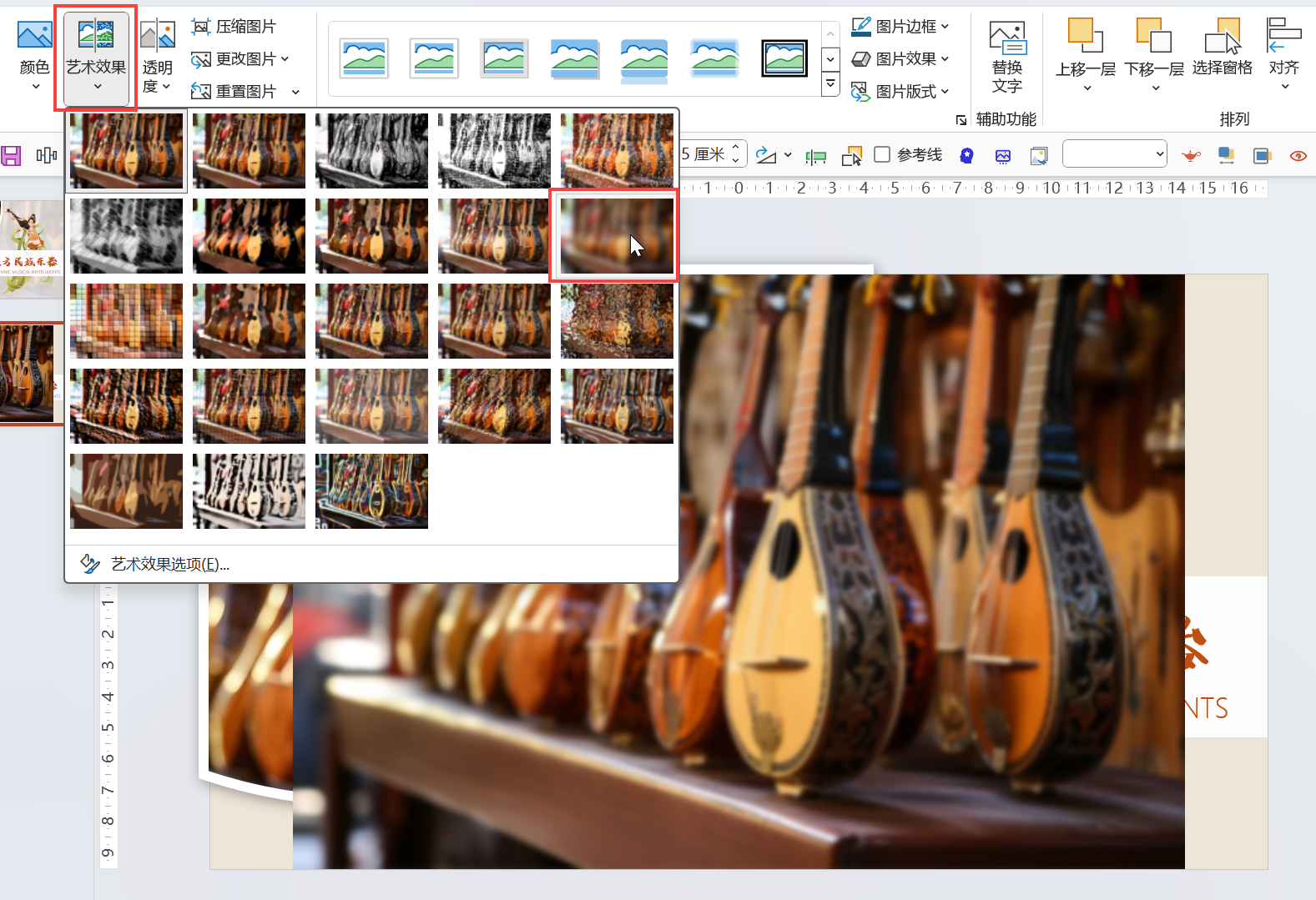This screenshot has width=1316, height=900.
Task: Open picture styles dialog launcher
Action: pyautogui.click(x=961, y=120)
